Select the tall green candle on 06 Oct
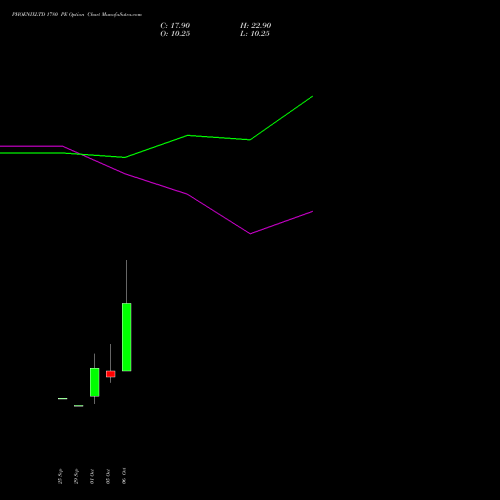Image resolution: width=500 pixels, height=500 pixels. (126, 337)
